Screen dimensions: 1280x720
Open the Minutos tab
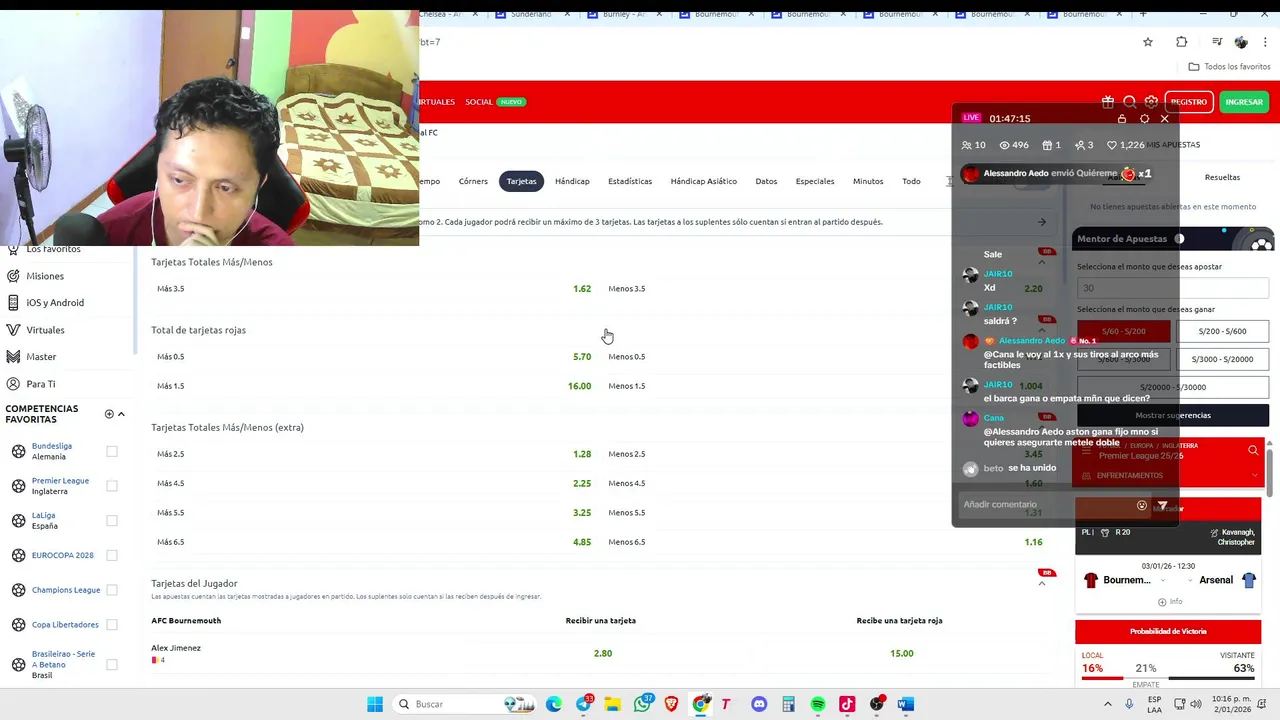click(868, 181)
